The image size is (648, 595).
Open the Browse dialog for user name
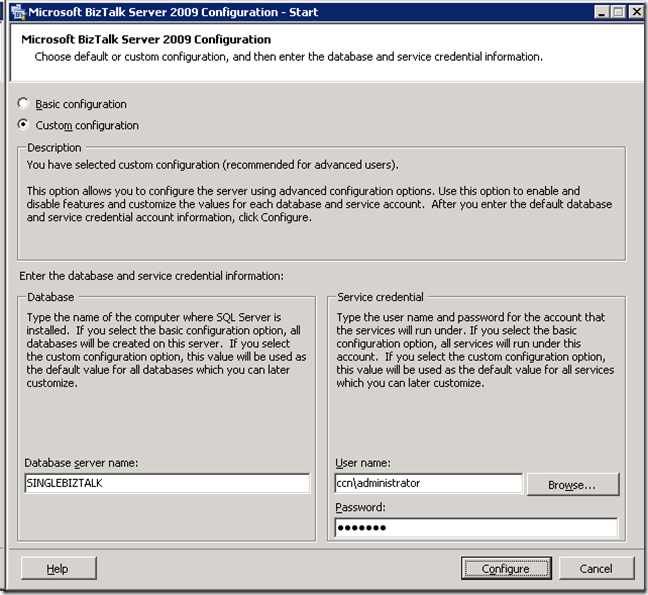pyautogui.click(x=573, y=484)
